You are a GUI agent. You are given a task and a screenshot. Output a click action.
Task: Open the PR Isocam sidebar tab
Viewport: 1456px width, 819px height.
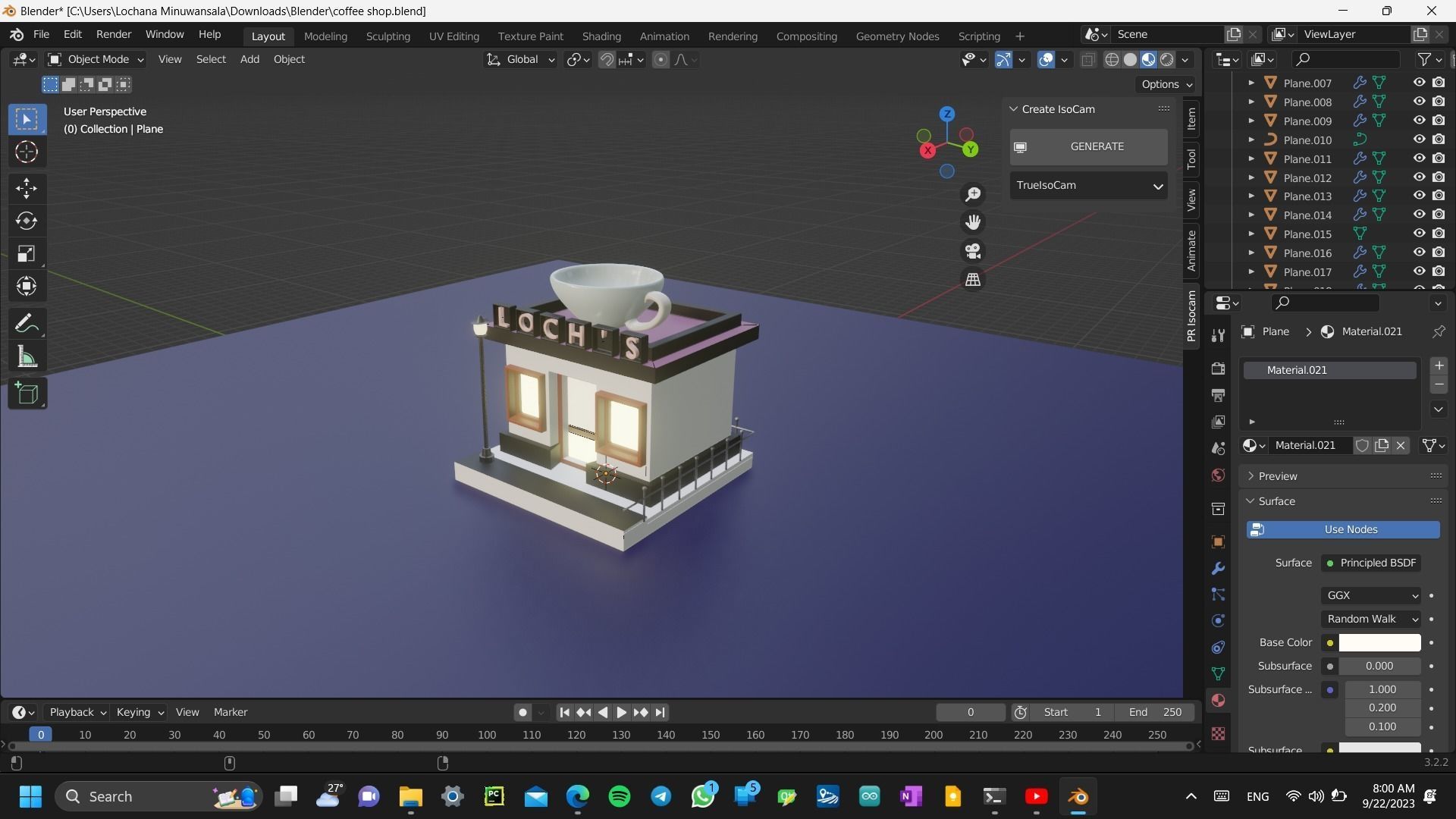[x=1191, y=316]
